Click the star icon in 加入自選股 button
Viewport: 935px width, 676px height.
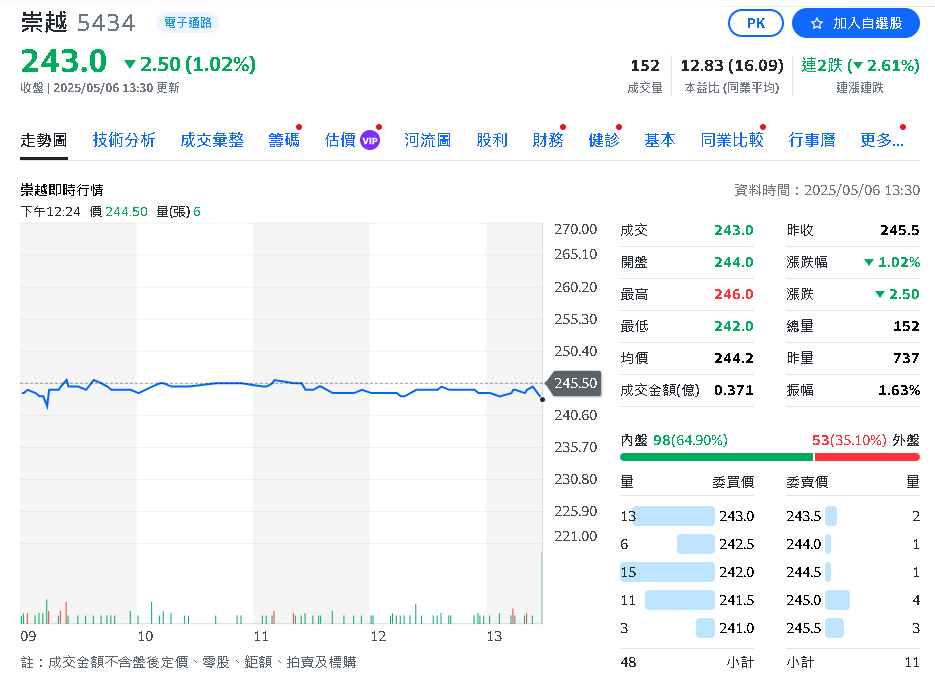point(817,23)
